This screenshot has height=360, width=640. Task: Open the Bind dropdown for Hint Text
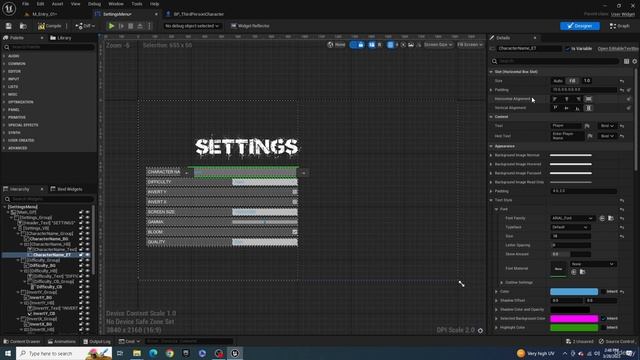(x=607, y=136)
